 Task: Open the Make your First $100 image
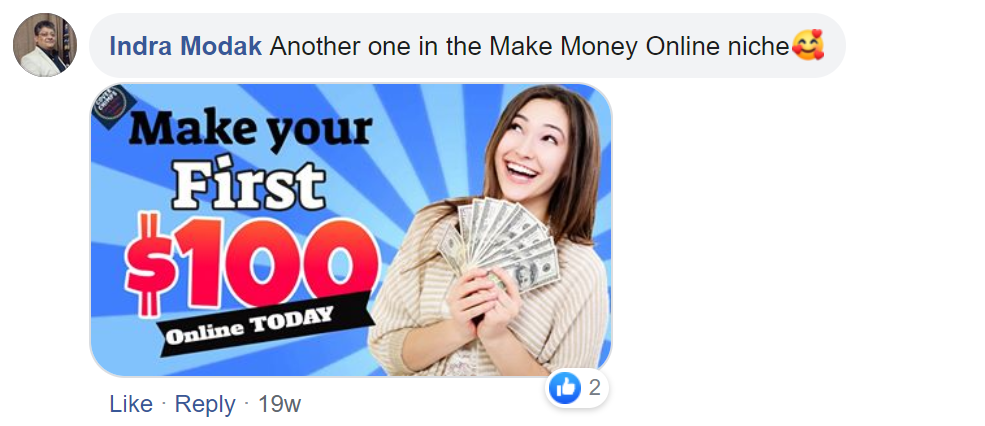tap(351, 230)
